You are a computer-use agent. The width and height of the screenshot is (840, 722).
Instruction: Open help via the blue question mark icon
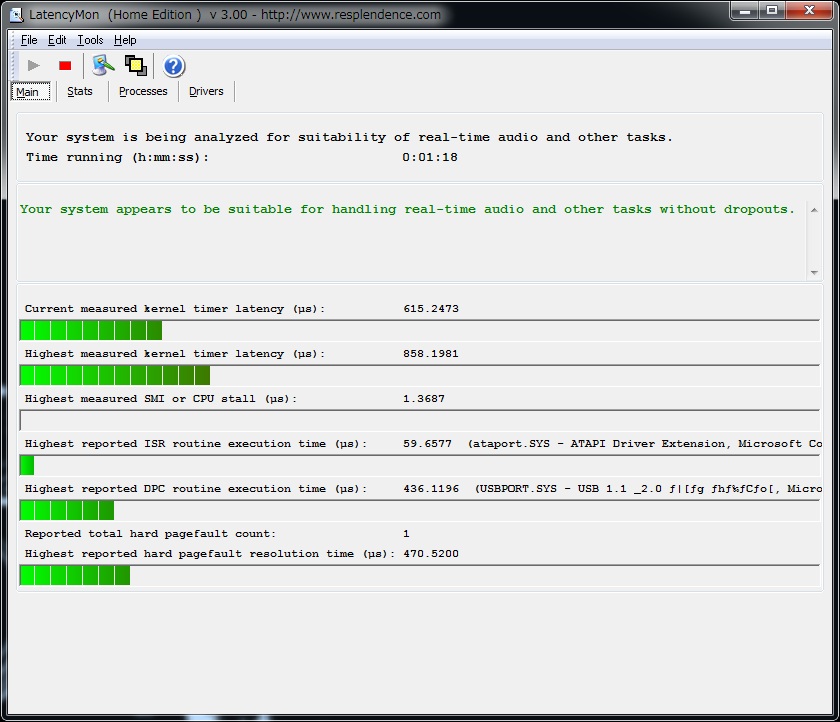(x=173, y=66)
